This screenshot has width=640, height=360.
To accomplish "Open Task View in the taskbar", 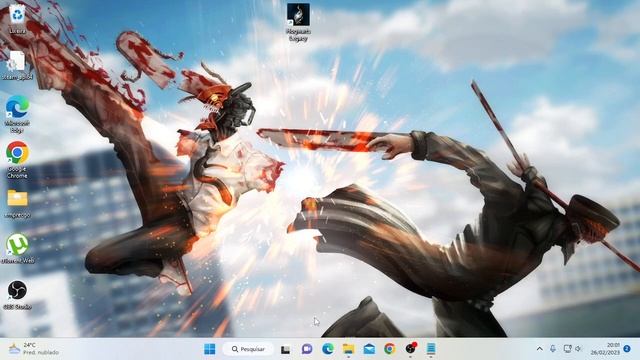I will tap(285, 349).
